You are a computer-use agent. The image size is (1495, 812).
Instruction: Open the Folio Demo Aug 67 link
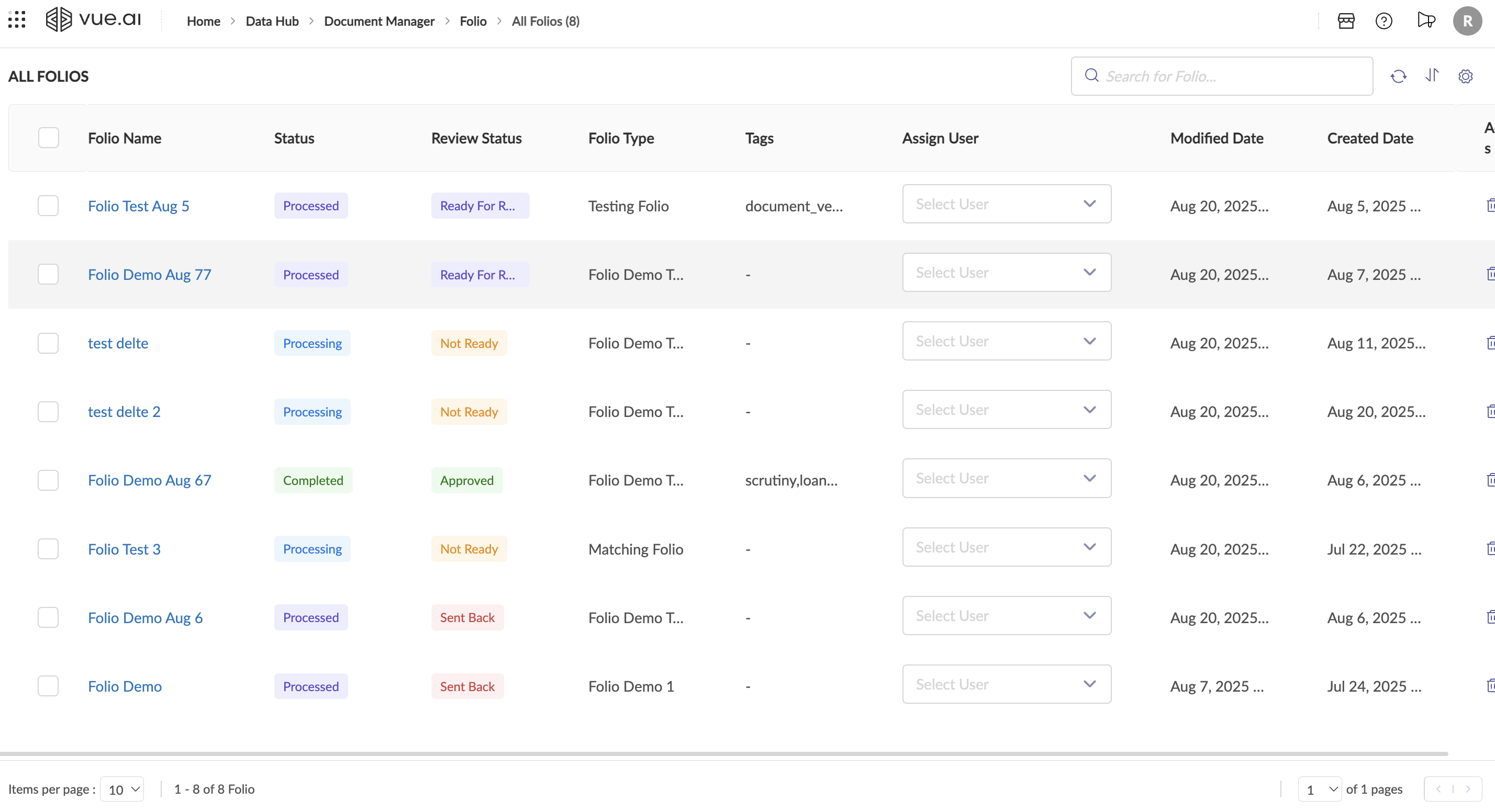149,480
